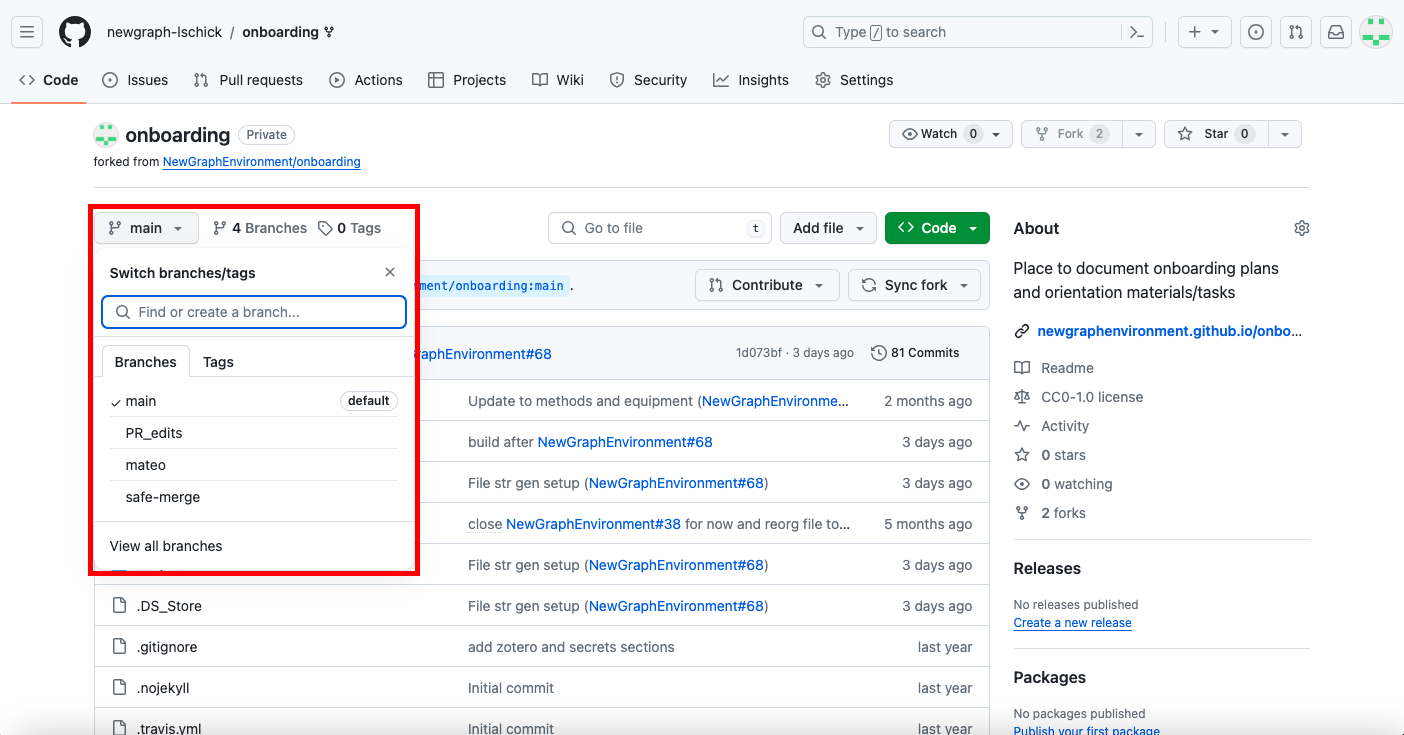Open the Add file dropdown
Image resolution: width=1404 pixels, height=735 pixels.
(828, 228)
